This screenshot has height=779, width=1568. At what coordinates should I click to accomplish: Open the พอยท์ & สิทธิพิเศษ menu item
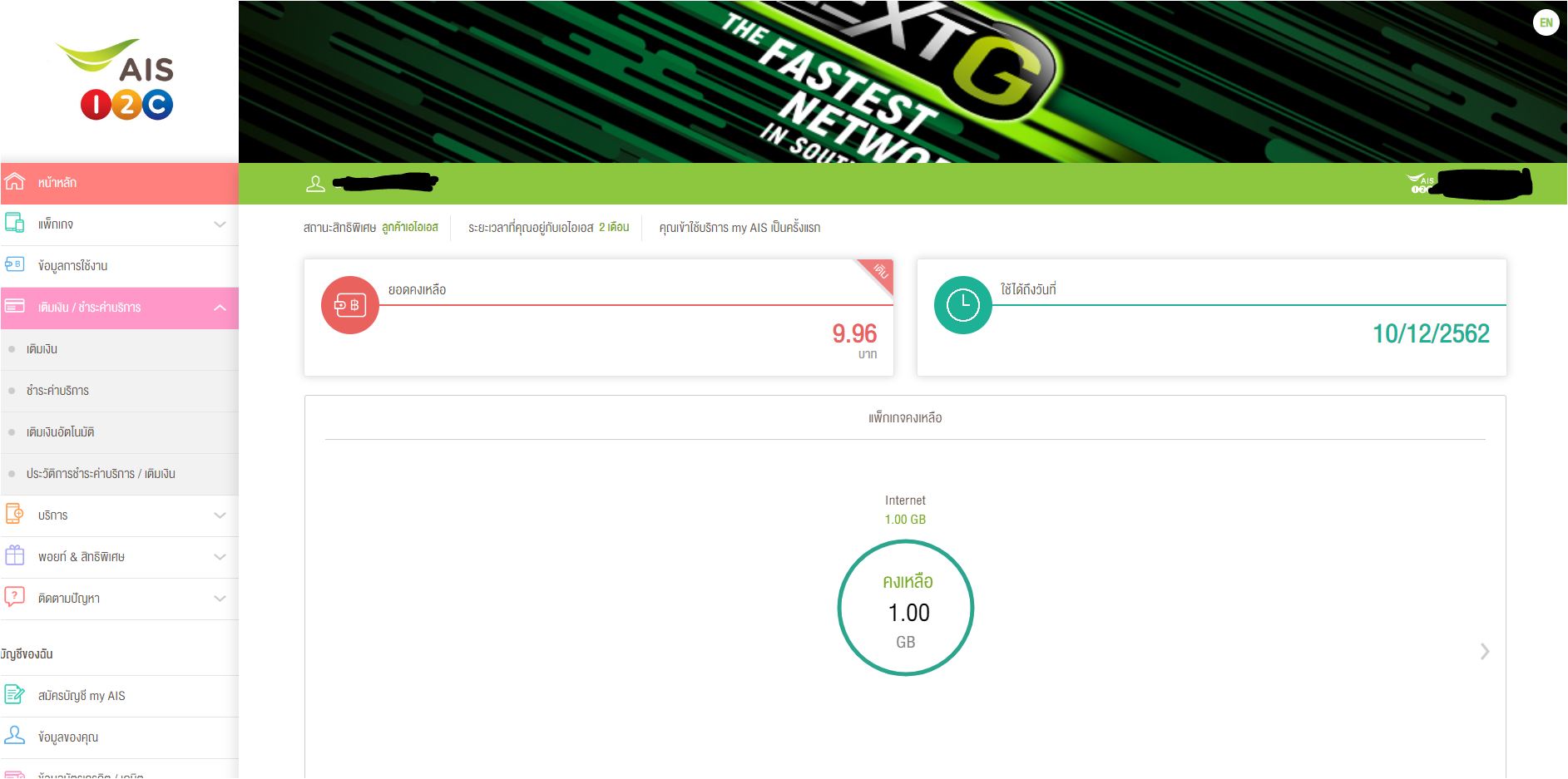(120, 557)
